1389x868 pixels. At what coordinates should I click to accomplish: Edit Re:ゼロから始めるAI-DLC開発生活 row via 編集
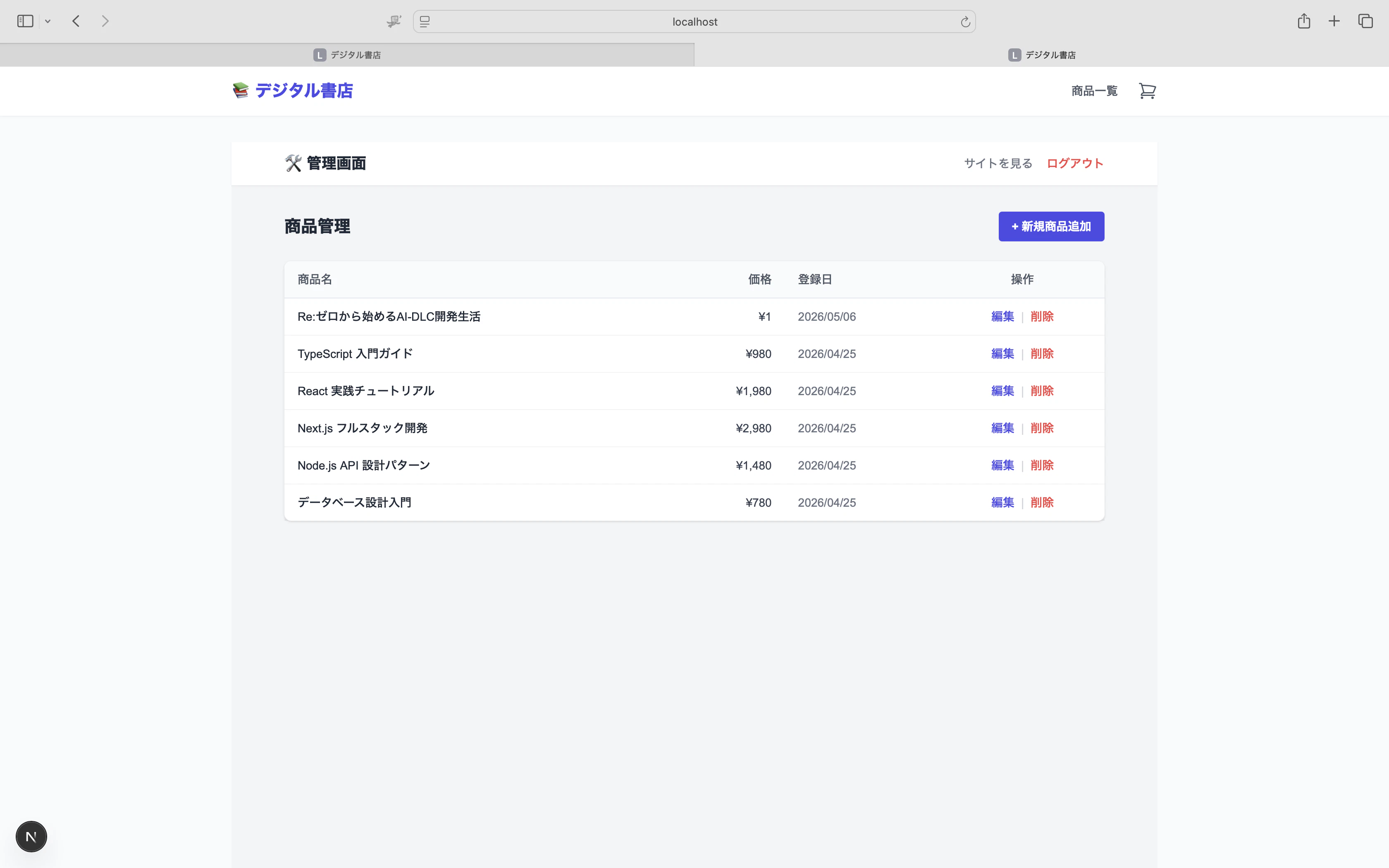[1002, 316]
